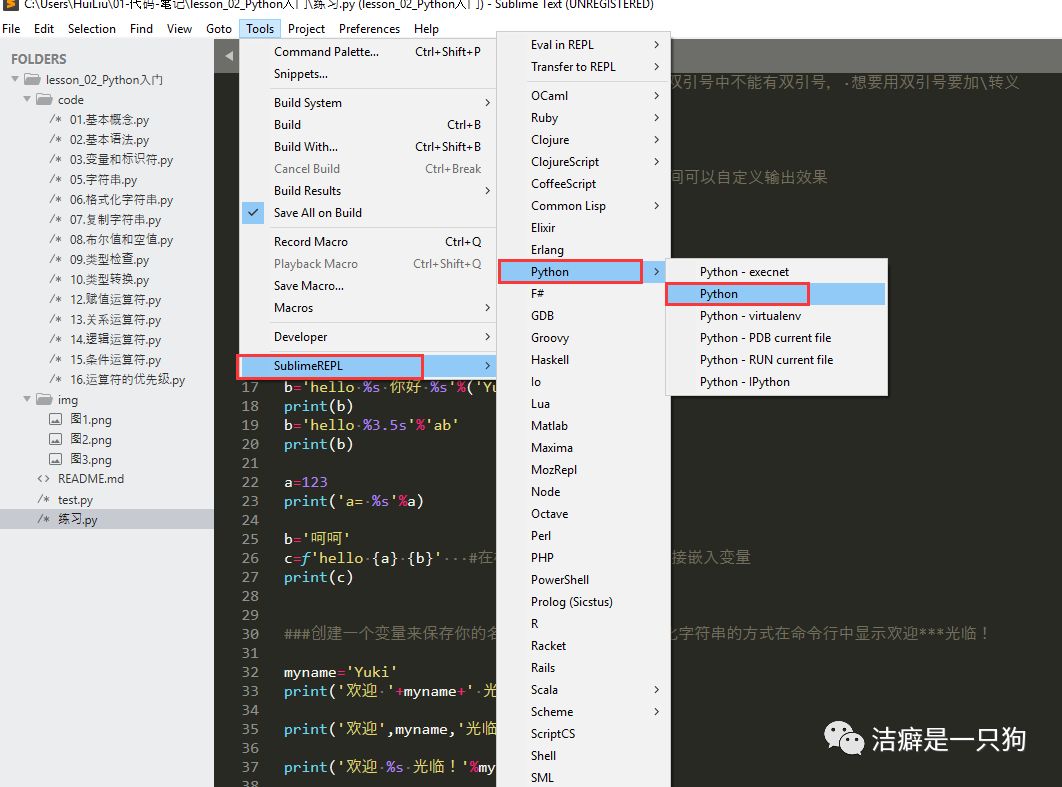This screenshot has width=1062, height=787.
Task: Choose Build With... option
Action: pos(368,146)
